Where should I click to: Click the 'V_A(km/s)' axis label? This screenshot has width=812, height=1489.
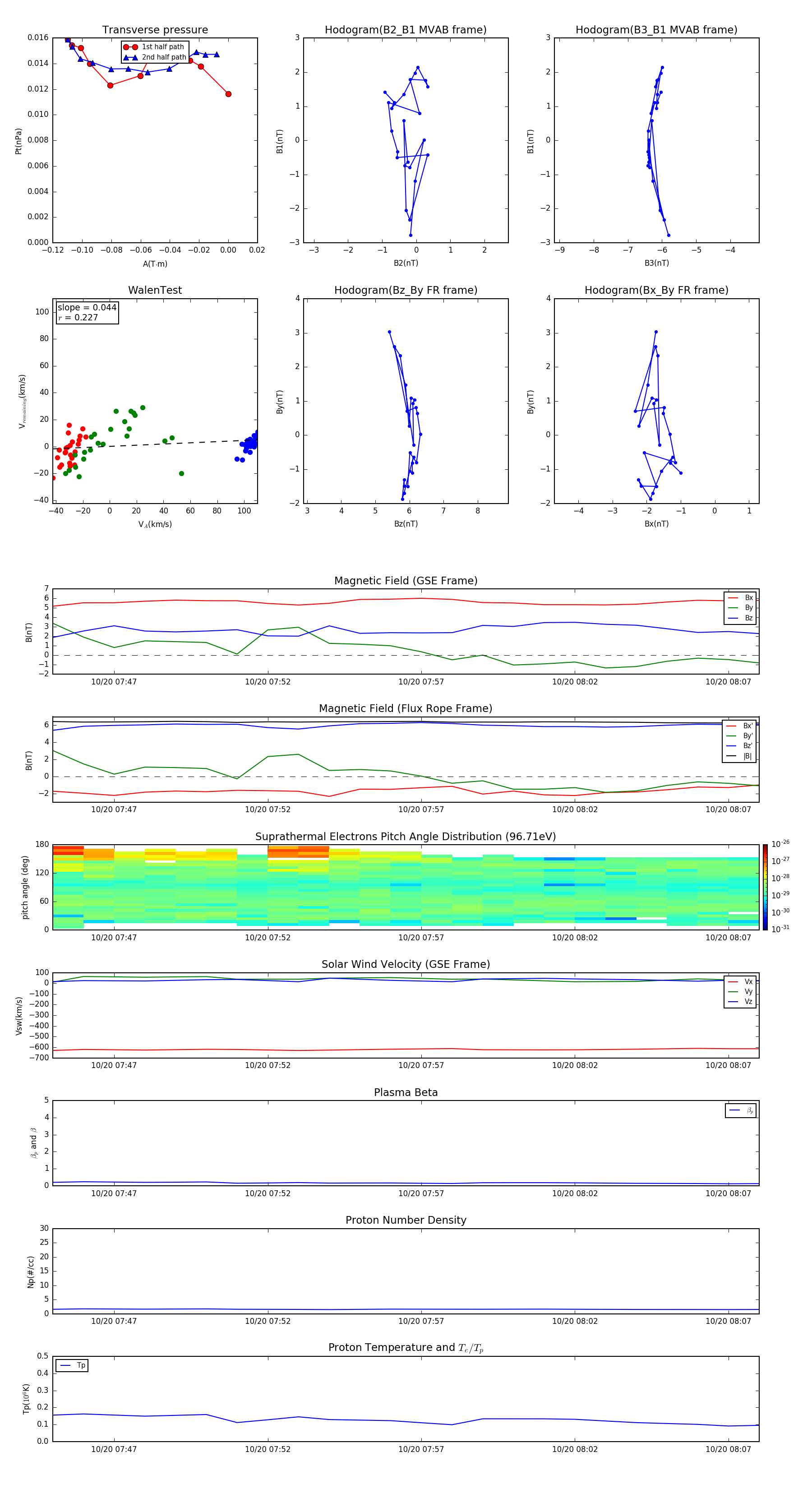tap(155, 524)
